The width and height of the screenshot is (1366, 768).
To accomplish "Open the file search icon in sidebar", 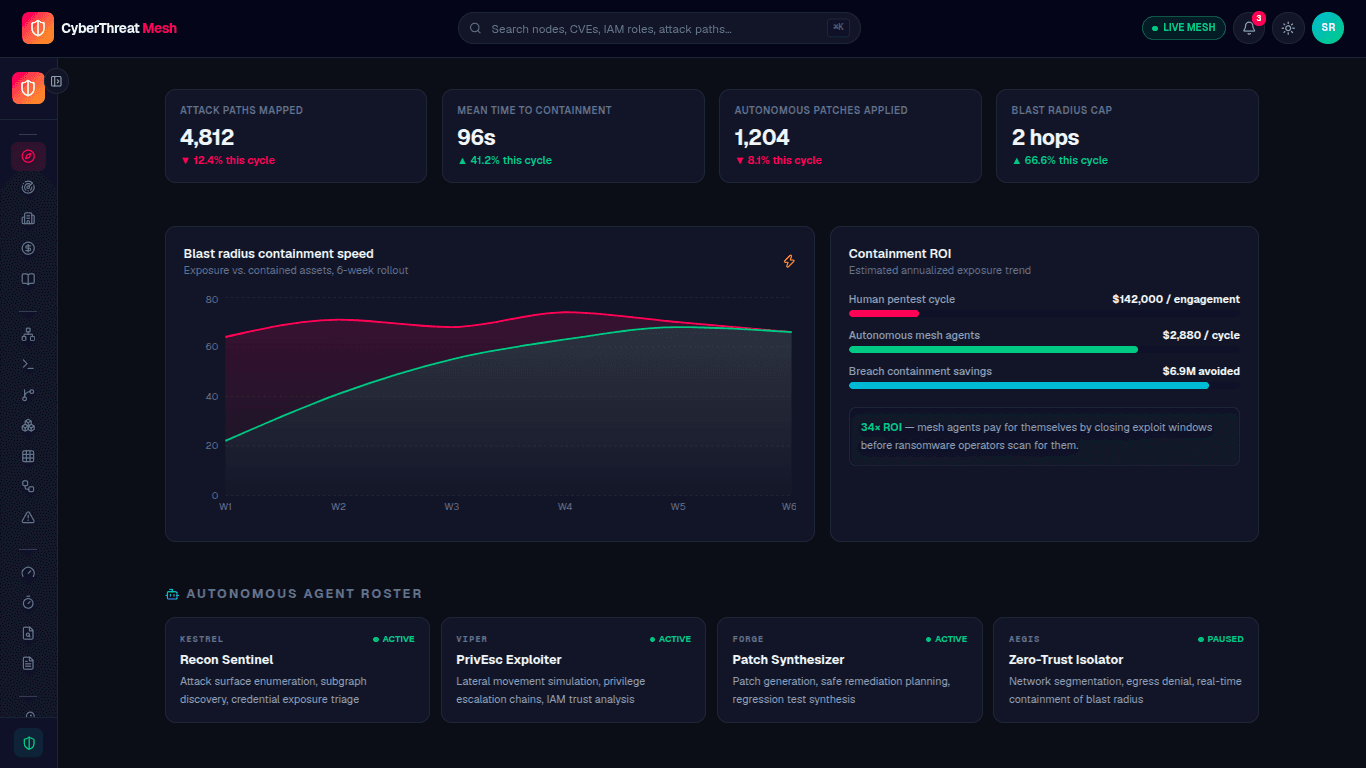I will [x=28, y=633].
